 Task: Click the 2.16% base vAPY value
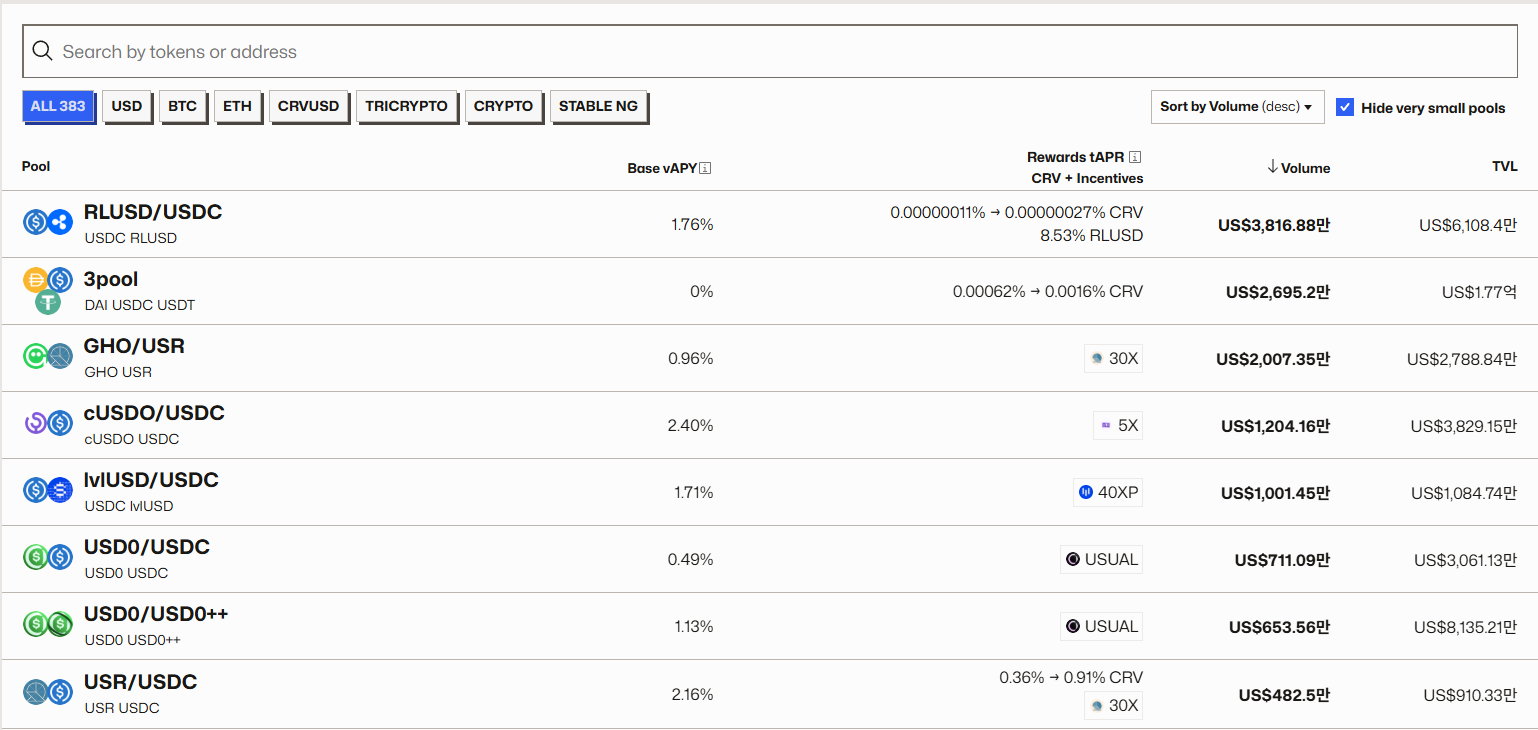(691, 693)
